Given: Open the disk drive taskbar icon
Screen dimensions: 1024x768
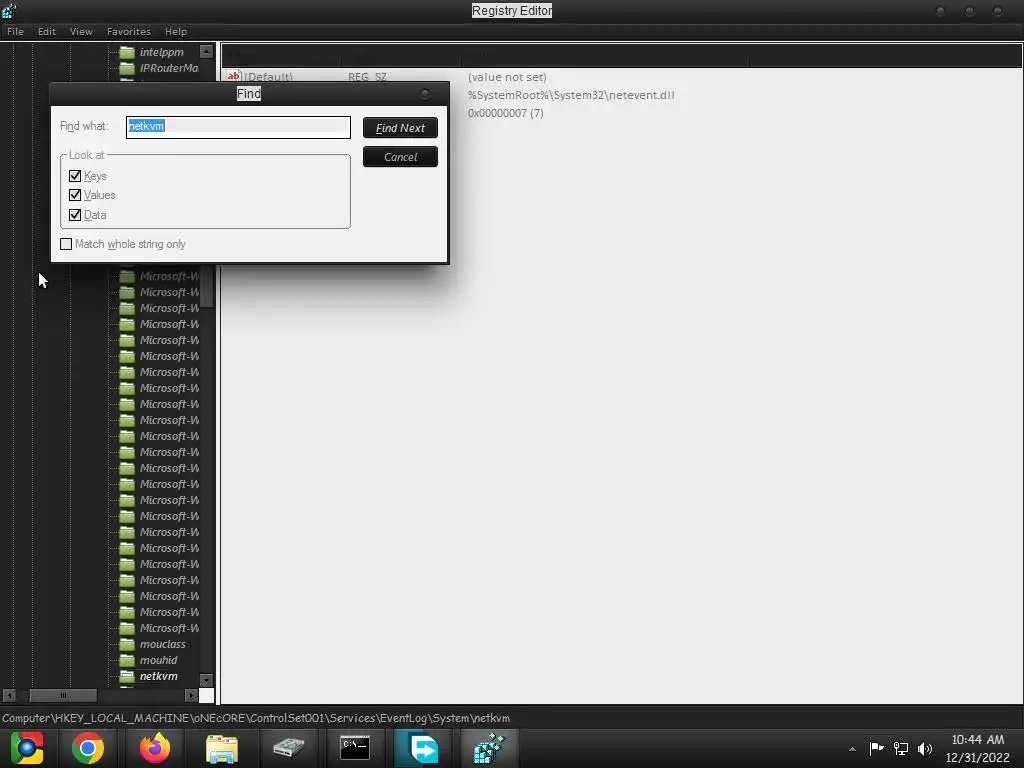Looking at the screenshot, I should [288, 748].
